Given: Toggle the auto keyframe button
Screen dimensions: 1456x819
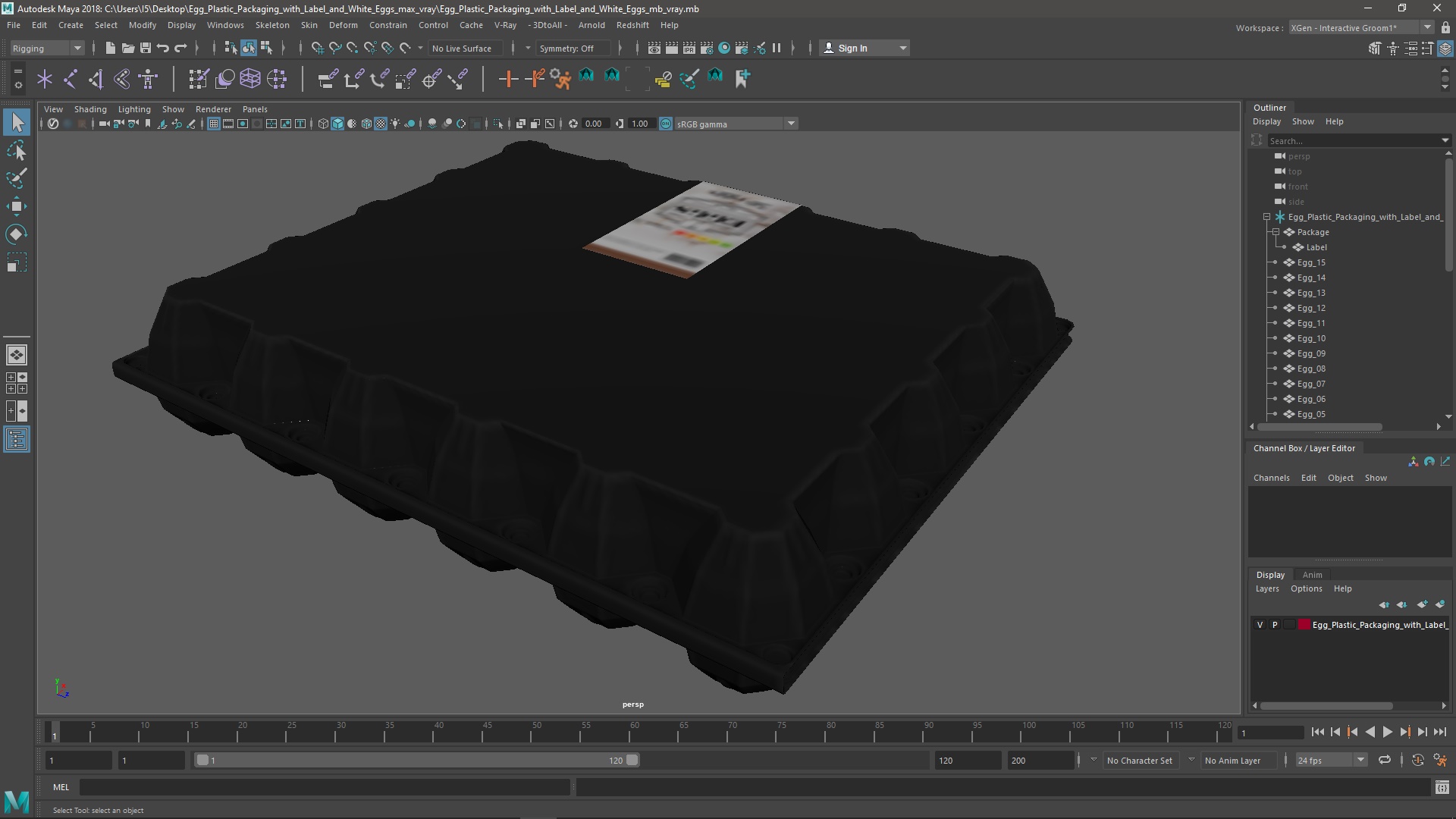Looking at the screenshot, I should (1417, 760).
